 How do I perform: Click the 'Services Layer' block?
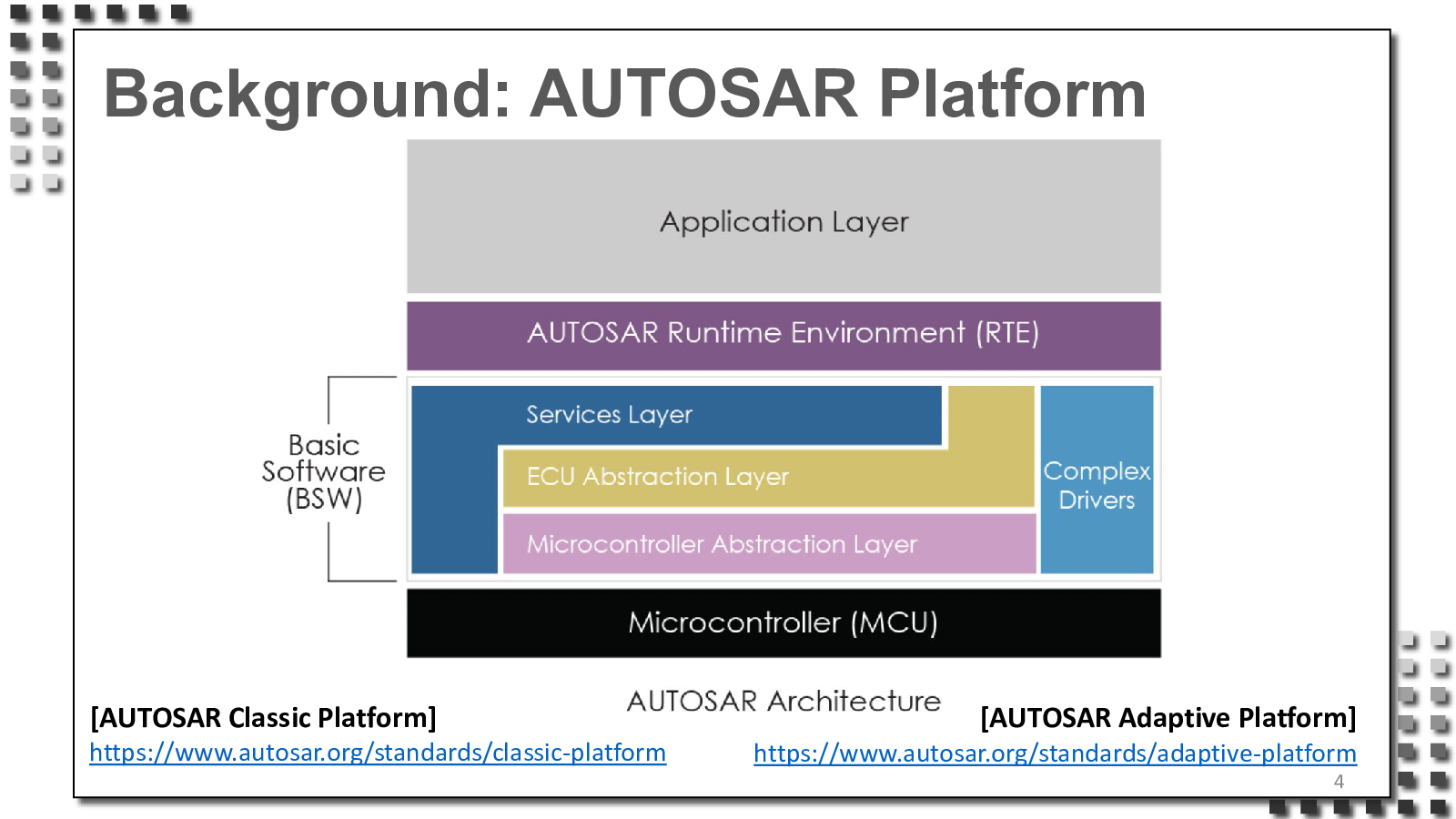[676, 415]
